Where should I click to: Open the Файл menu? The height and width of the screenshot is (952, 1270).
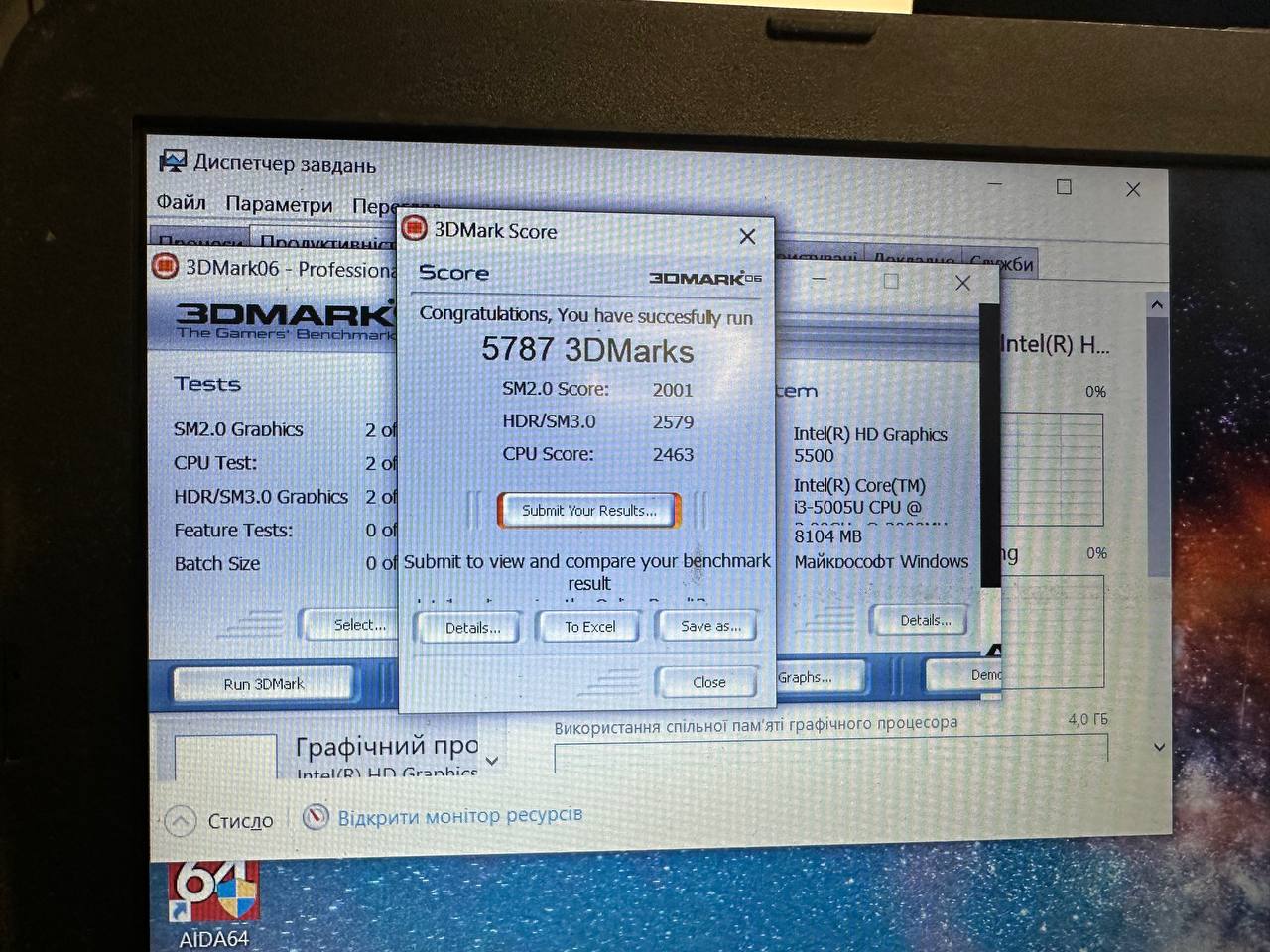tap(181, 203)
